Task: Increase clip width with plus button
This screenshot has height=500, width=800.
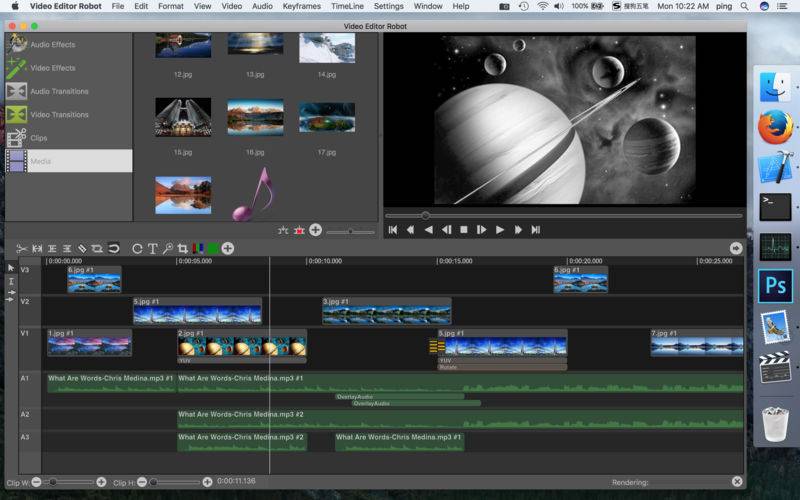Action: 101,482
